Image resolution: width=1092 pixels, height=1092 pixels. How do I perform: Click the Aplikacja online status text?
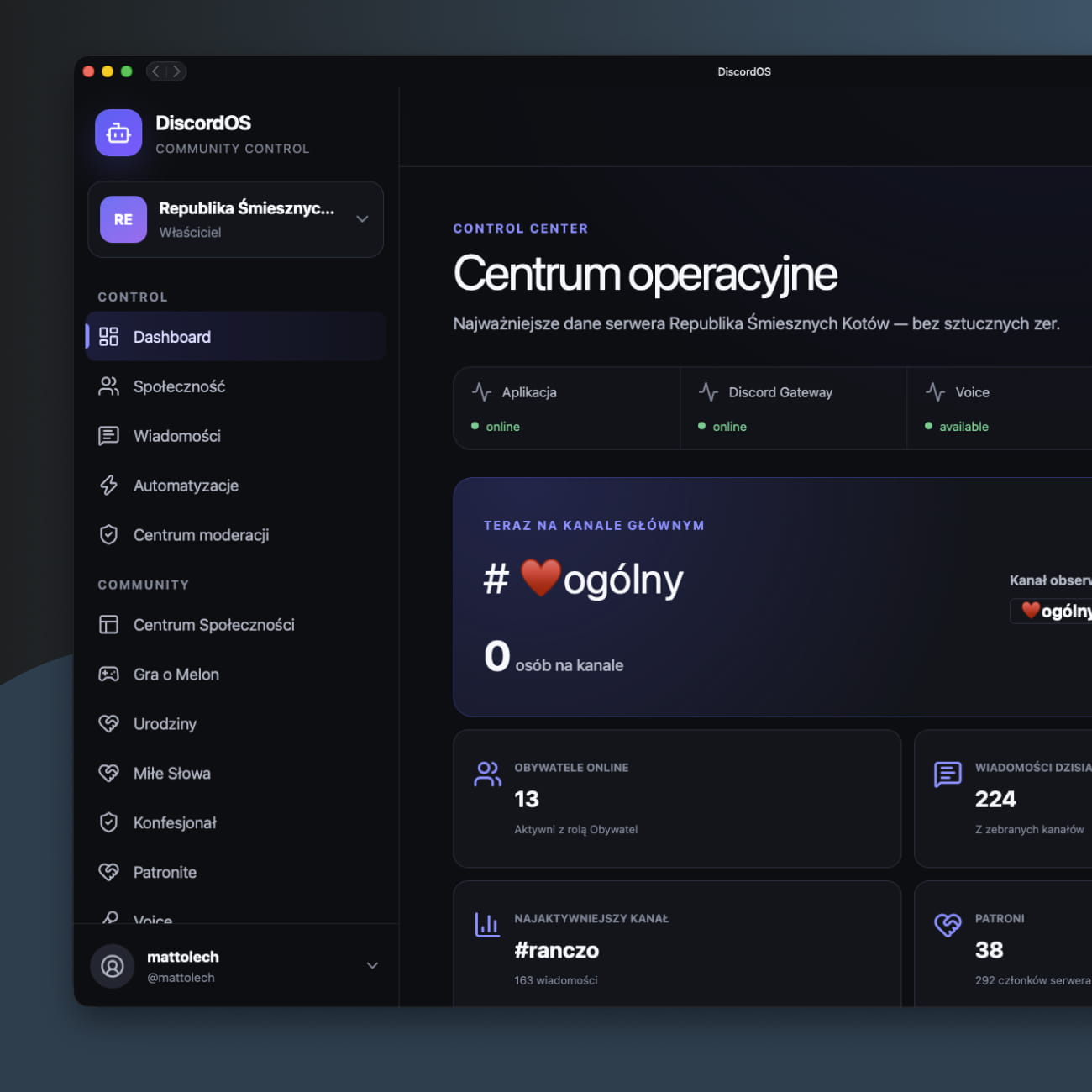pos(502,427)
